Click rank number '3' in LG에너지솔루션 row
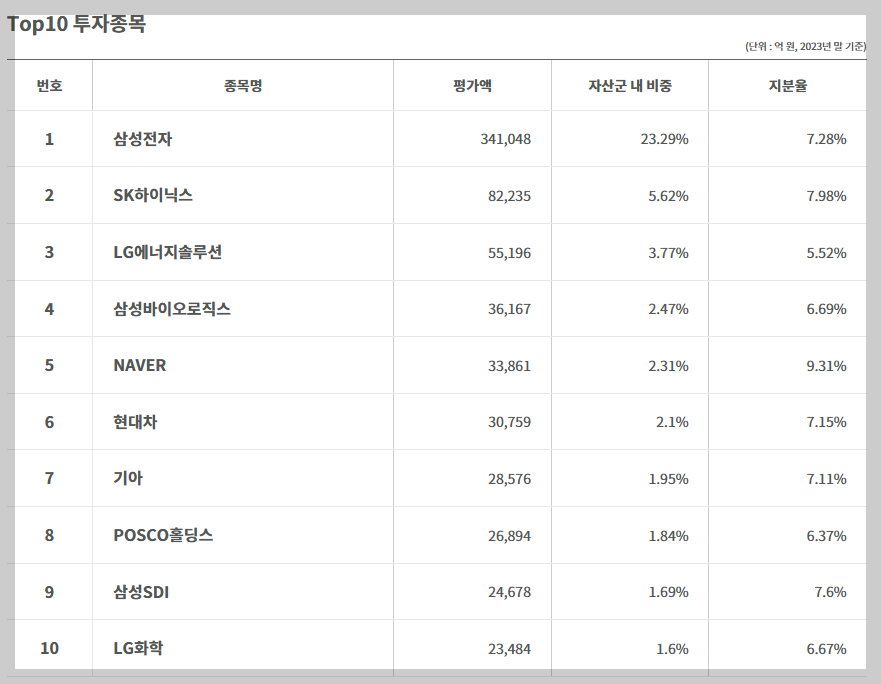This screenshot has height=684, width=881. coord(49,252)
